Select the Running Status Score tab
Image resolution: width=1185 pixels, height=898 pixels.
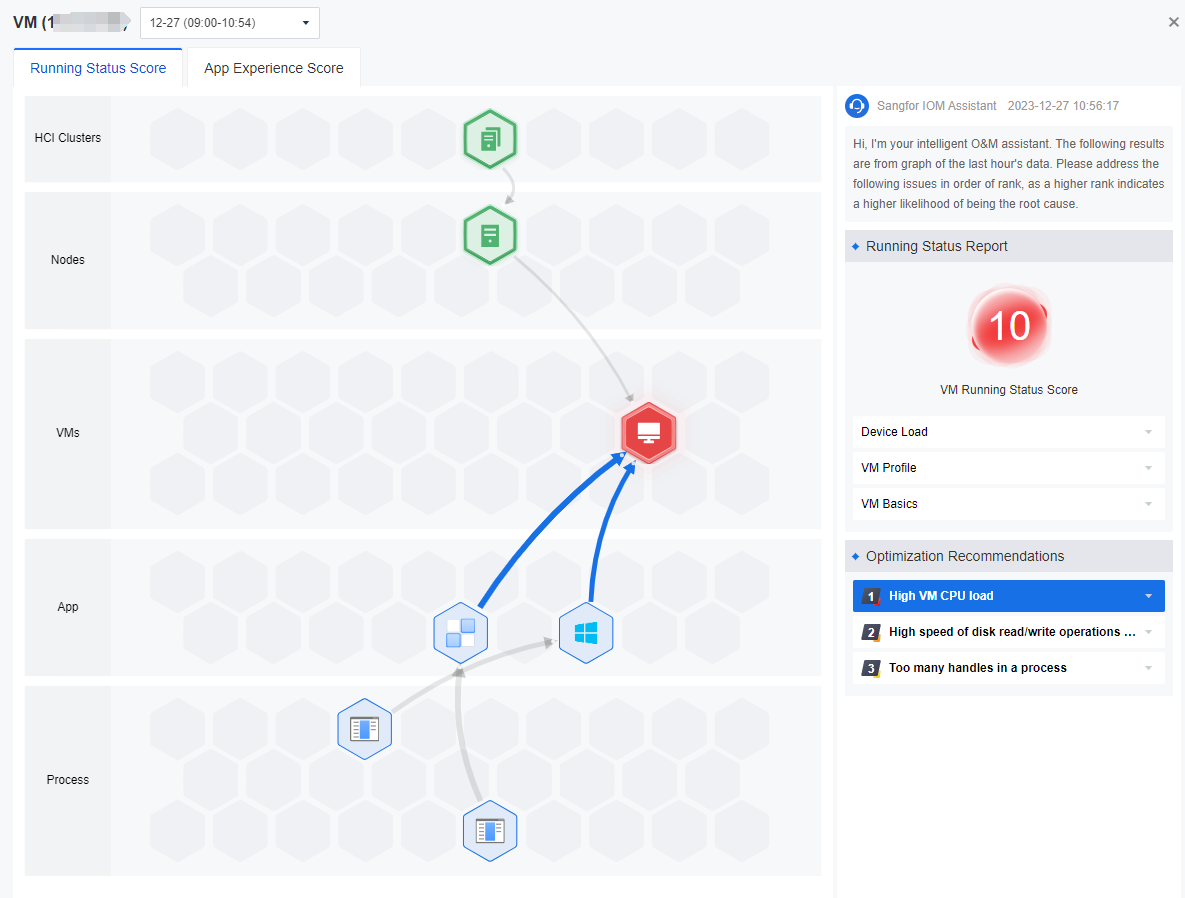(x=98, y=68)
